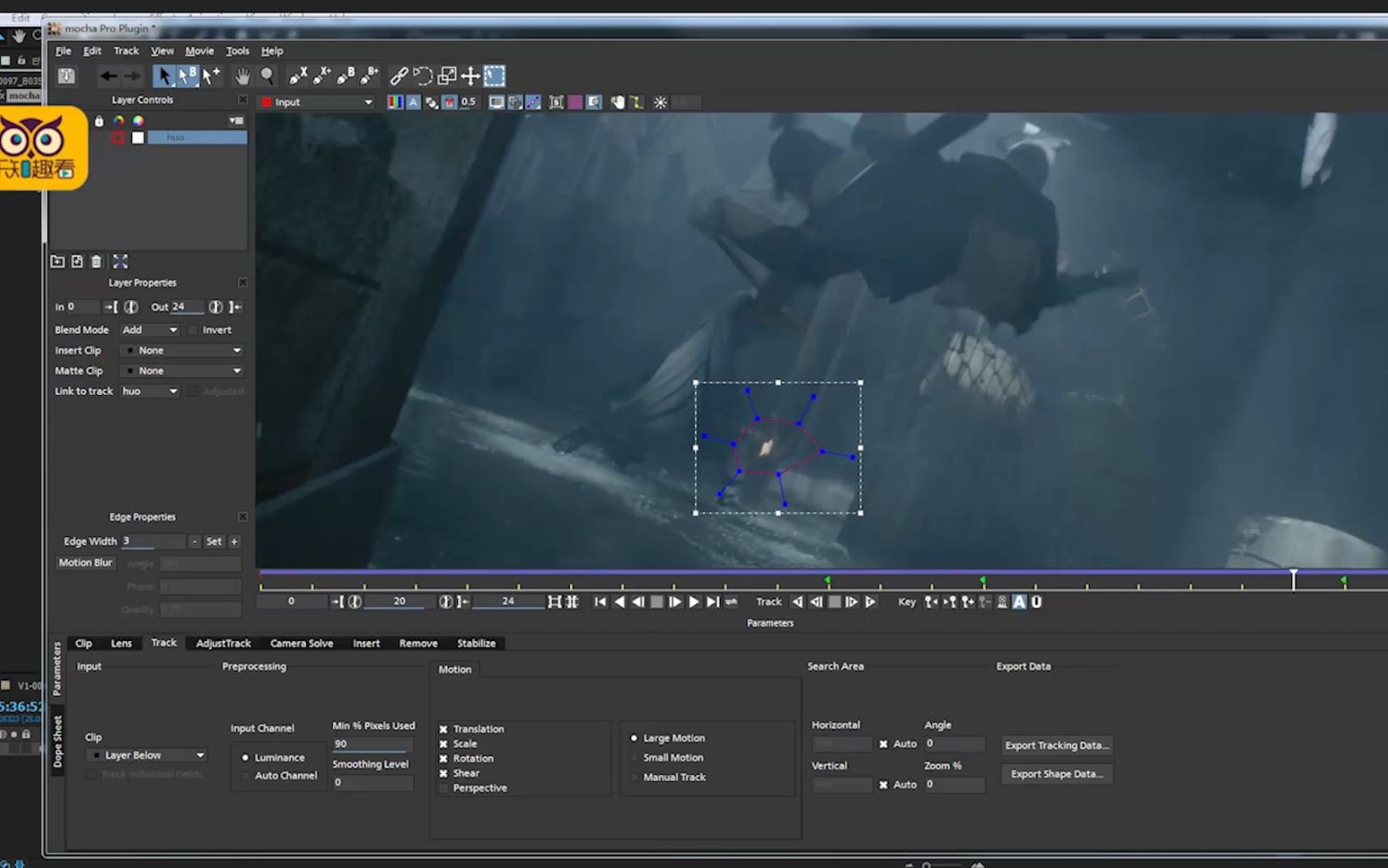The height and width of the screenshot is (868, 1388).
Task: Click the move crosshair tool icon
Action: [x=470, y=76]
